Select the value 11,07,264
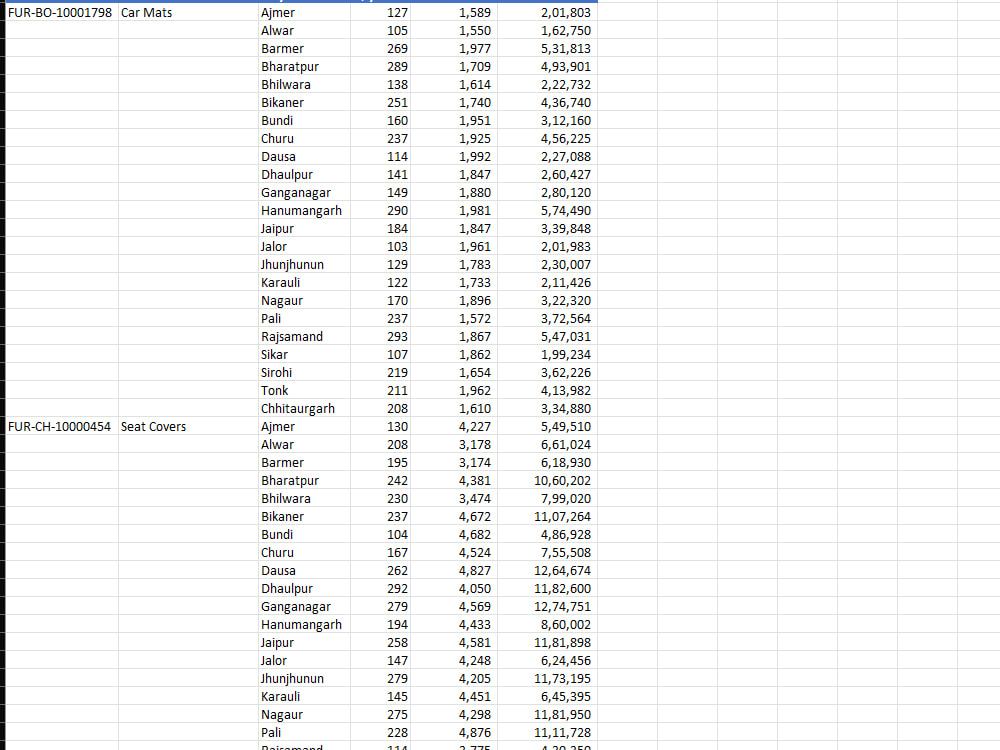The height and width of the screenshot is (750, 1000). [x=547, y=517]
